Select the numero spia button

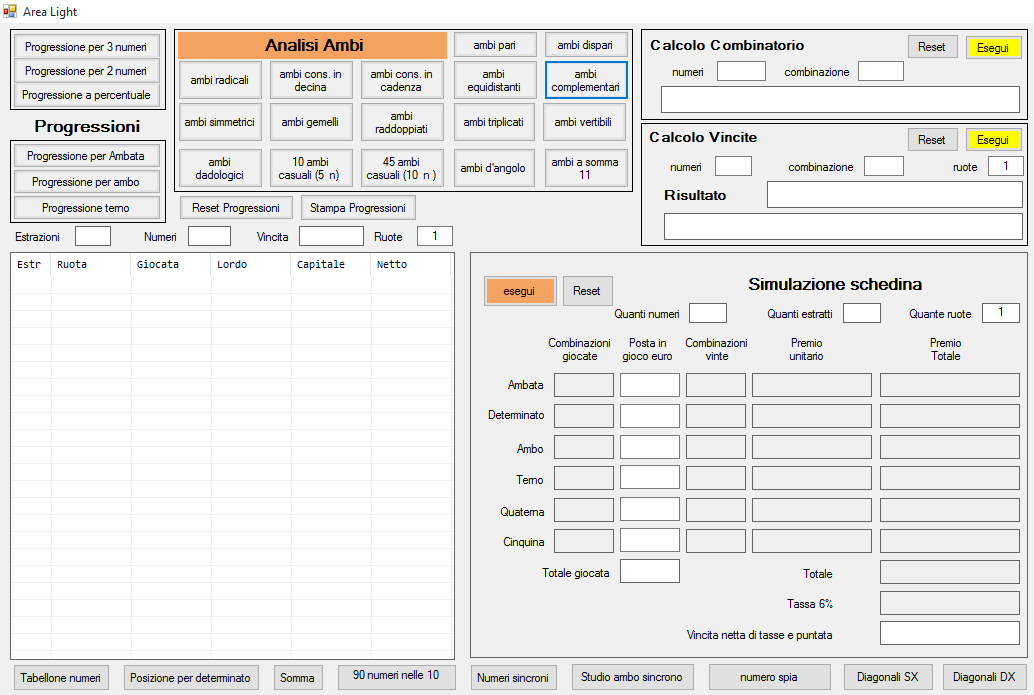(769, 677)
